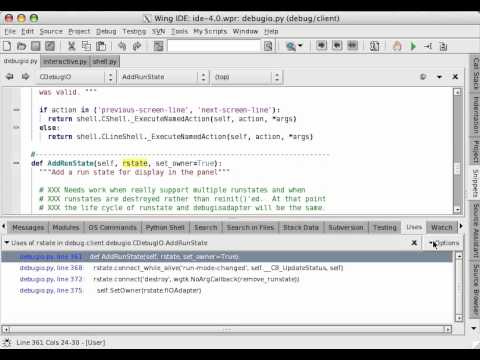
Task: Cut selection with the scissors icon
Action: pos(71,46)
